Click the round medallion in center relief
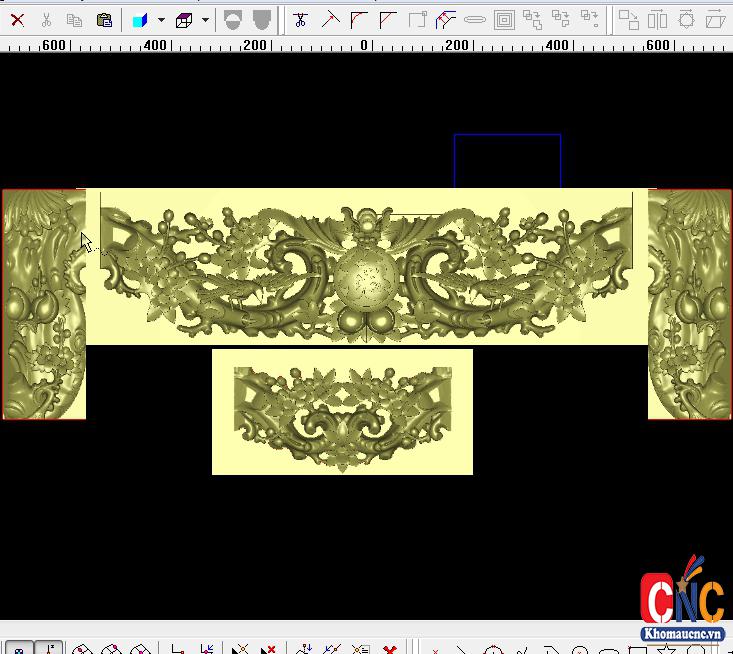733x654 pixels. pos(364,276)
